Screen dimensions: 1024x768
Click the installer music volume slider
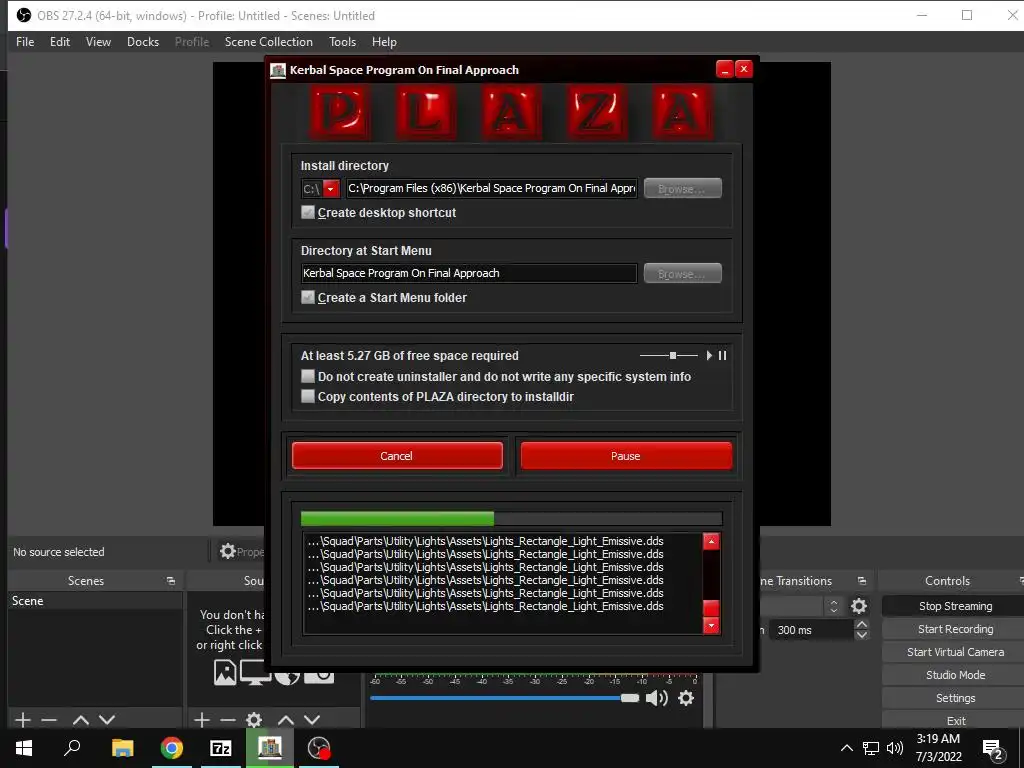tap(669, 355)
